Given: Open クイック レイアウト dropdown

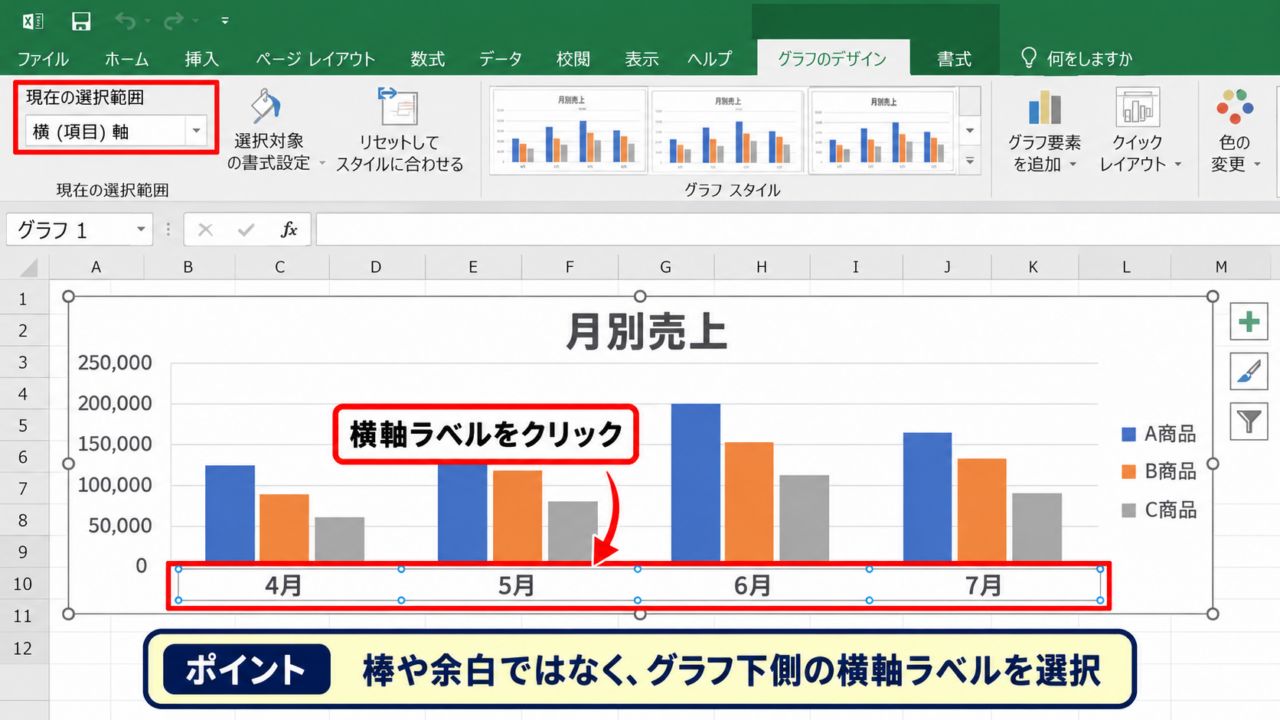Looking at the screenshot, I should point(1139,130).
